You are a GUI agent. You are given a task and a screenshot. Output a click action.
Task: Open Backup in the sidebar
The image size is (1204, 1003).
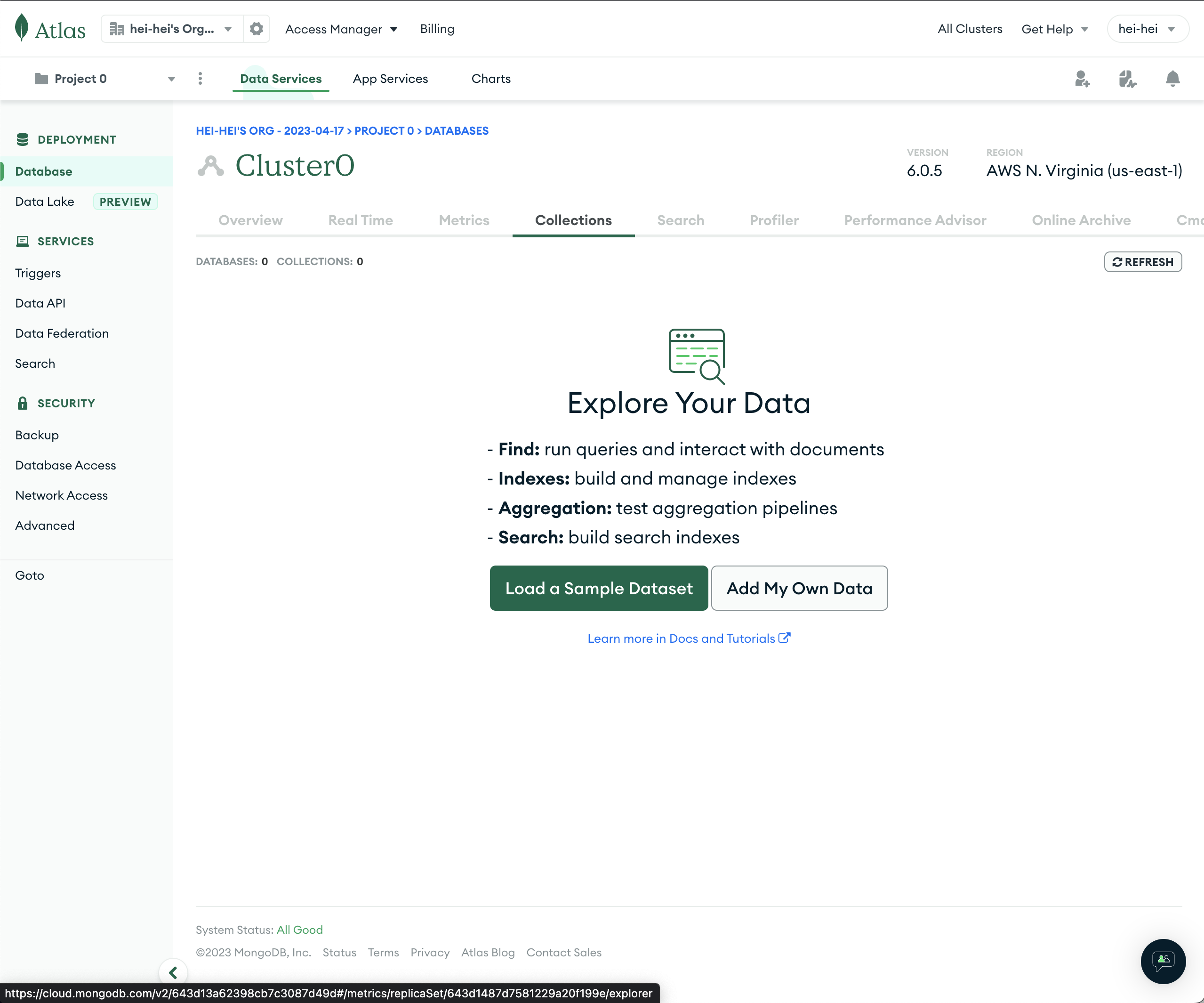37,435
